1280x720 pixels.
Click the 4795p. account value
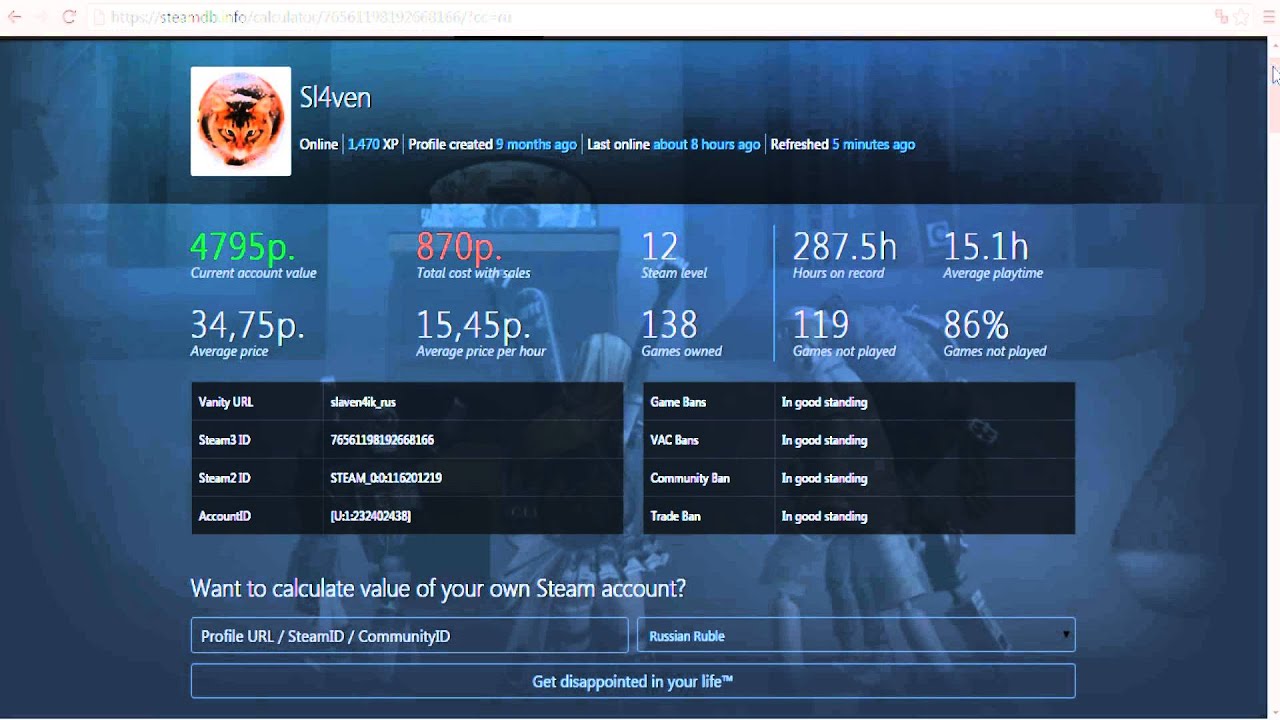243,246
